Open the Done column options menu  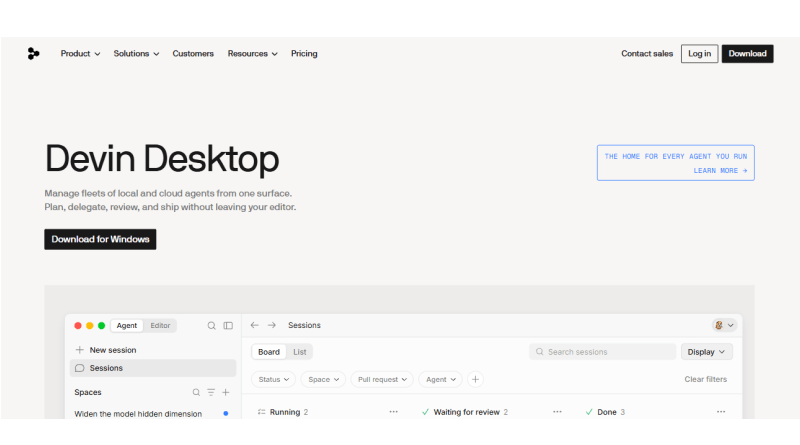pos(721,412)
